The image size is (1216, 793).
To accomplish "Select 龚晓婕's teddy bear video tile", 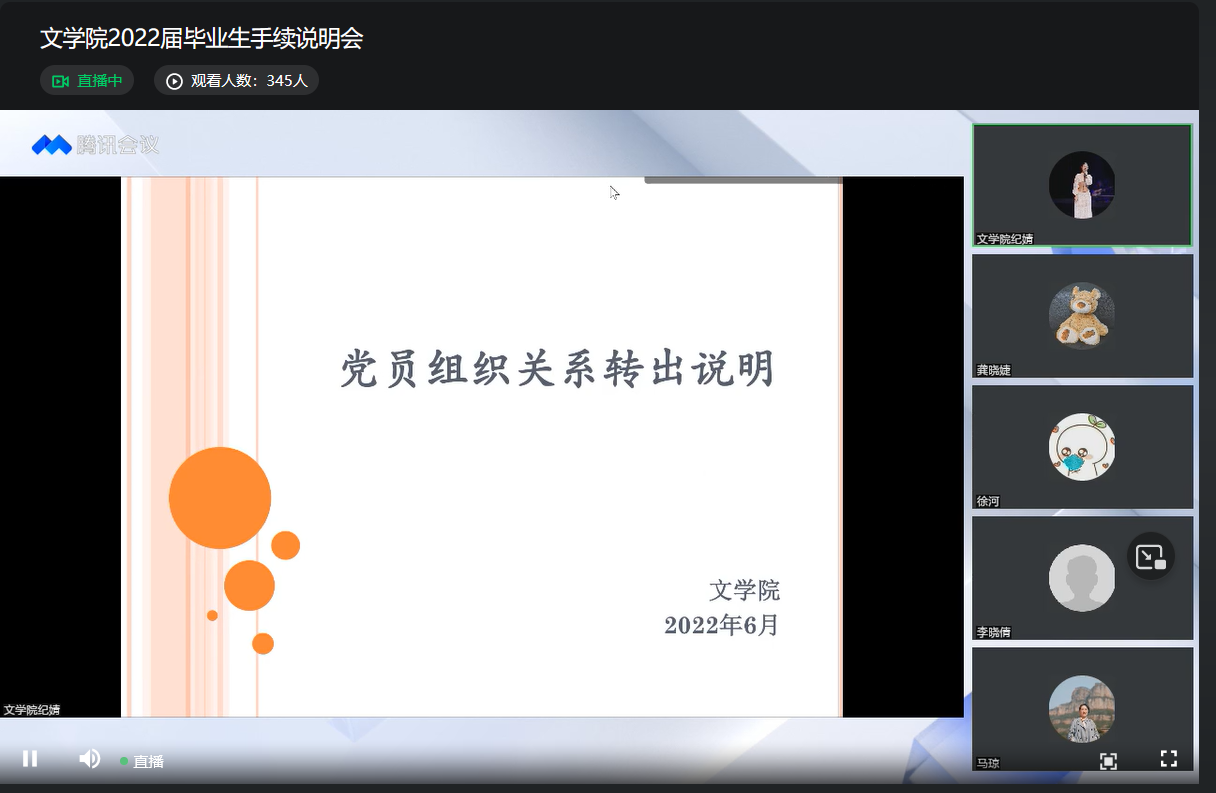I will [1081, 315].
